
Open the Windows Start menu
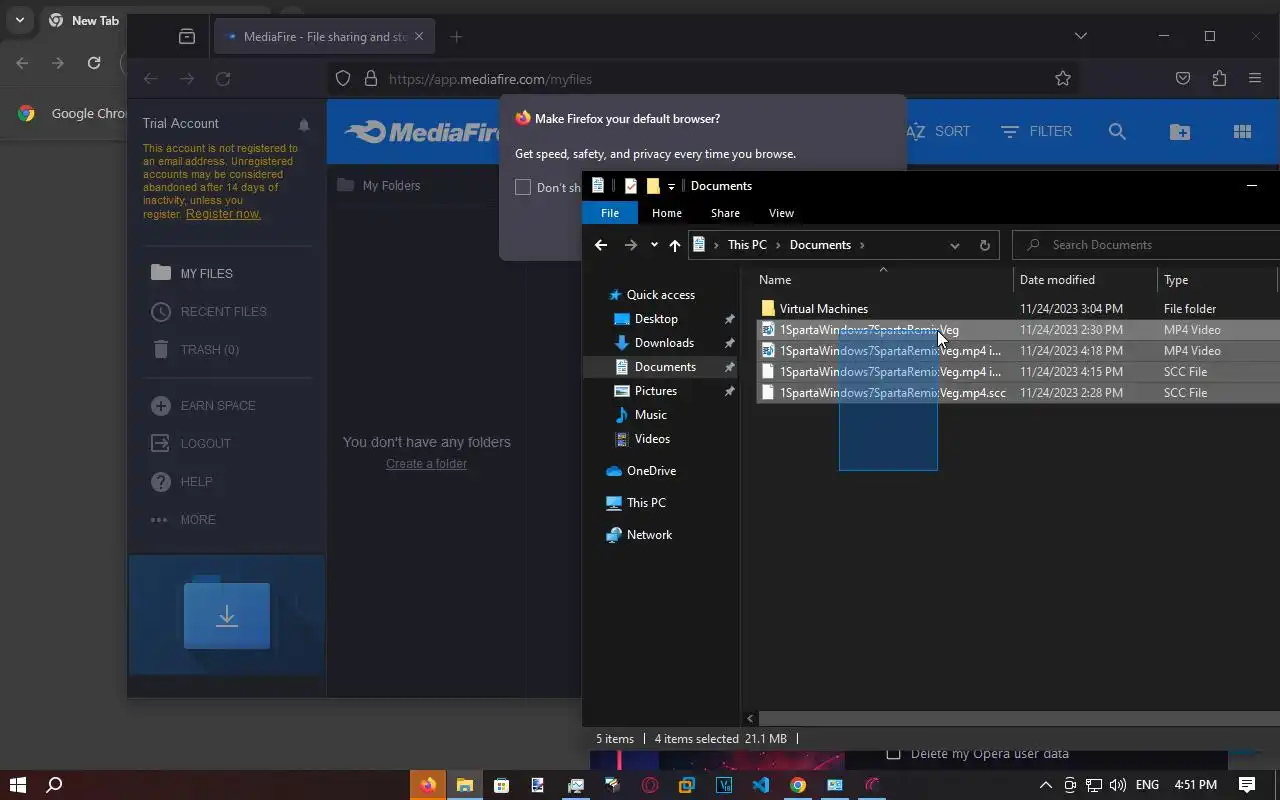pos(17,785)
